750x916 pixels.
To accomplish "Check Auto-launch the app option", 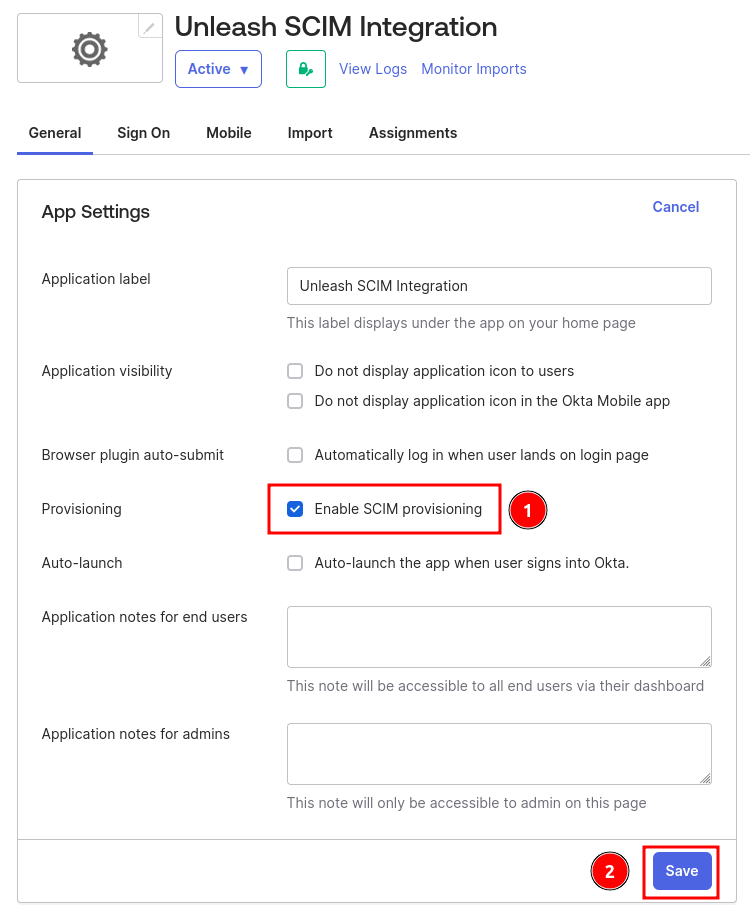I will (295, 563).
